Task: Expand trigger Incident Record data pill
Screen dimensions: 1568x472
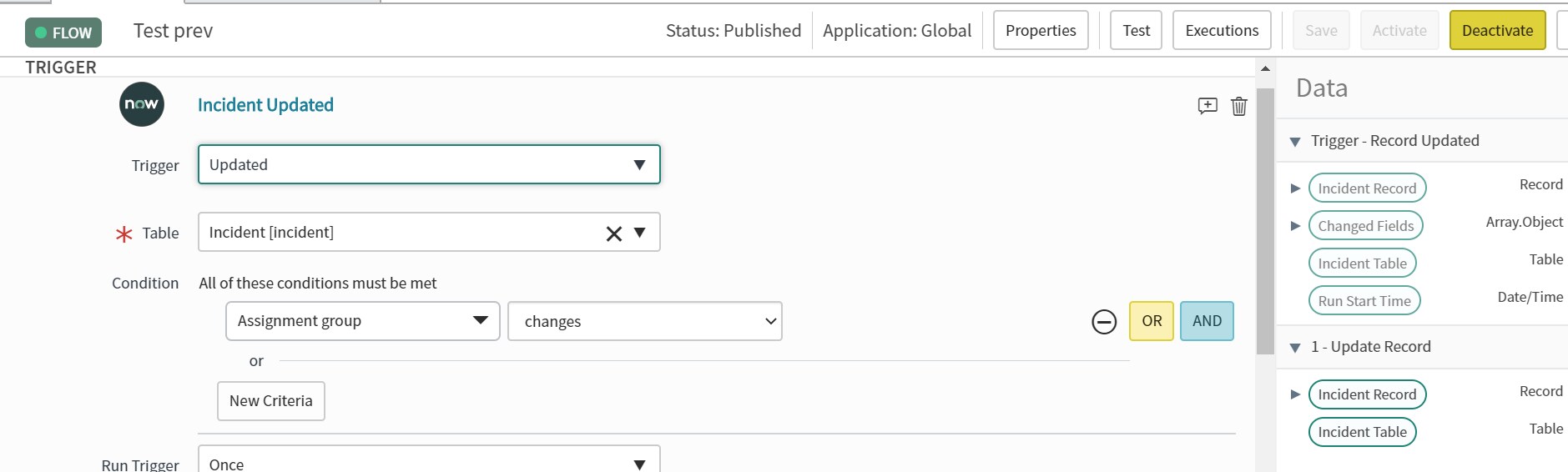Action: pos(1295,188)
